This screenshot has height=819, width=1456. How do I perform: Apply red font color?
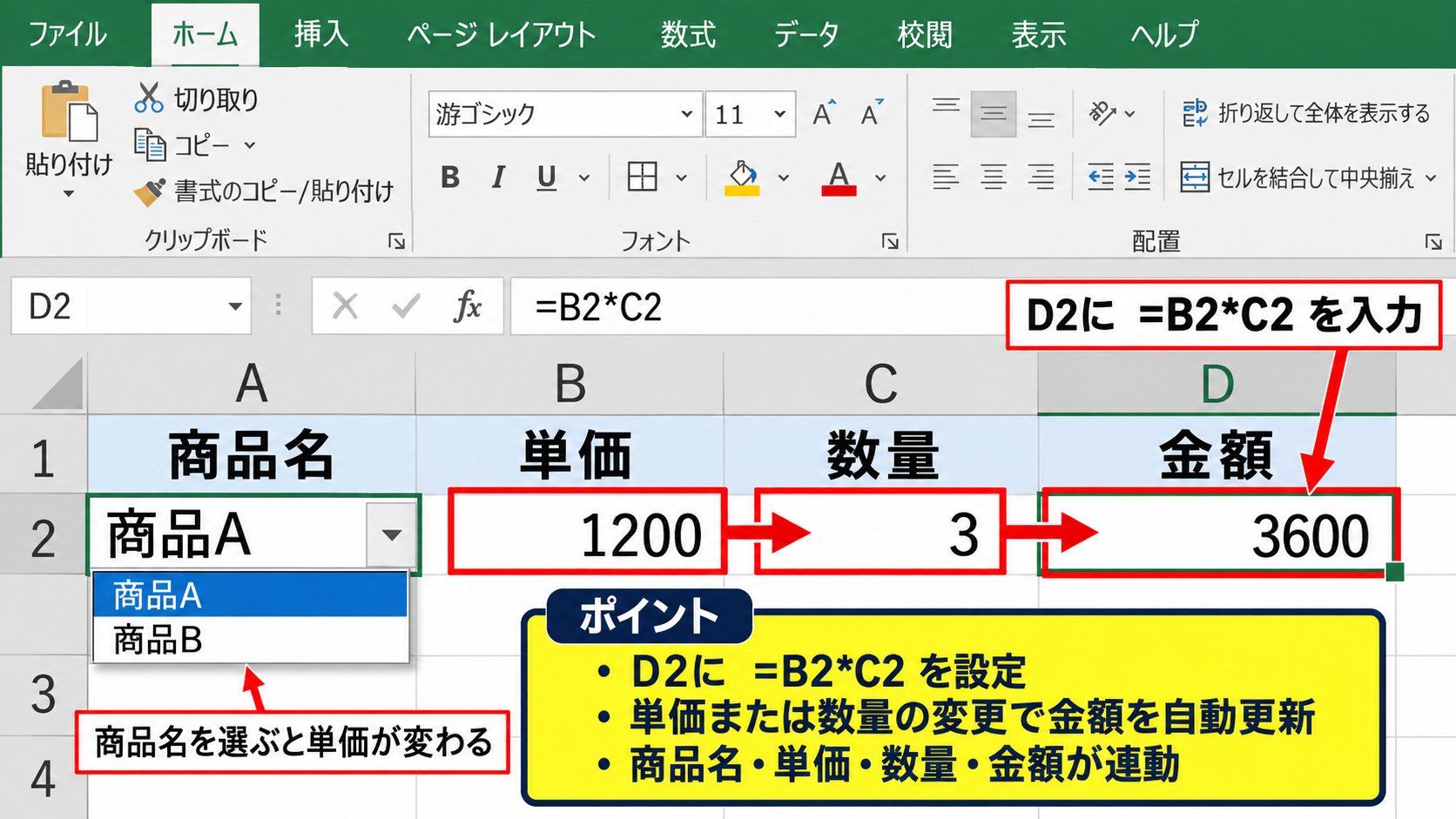(x=839, y=178)
